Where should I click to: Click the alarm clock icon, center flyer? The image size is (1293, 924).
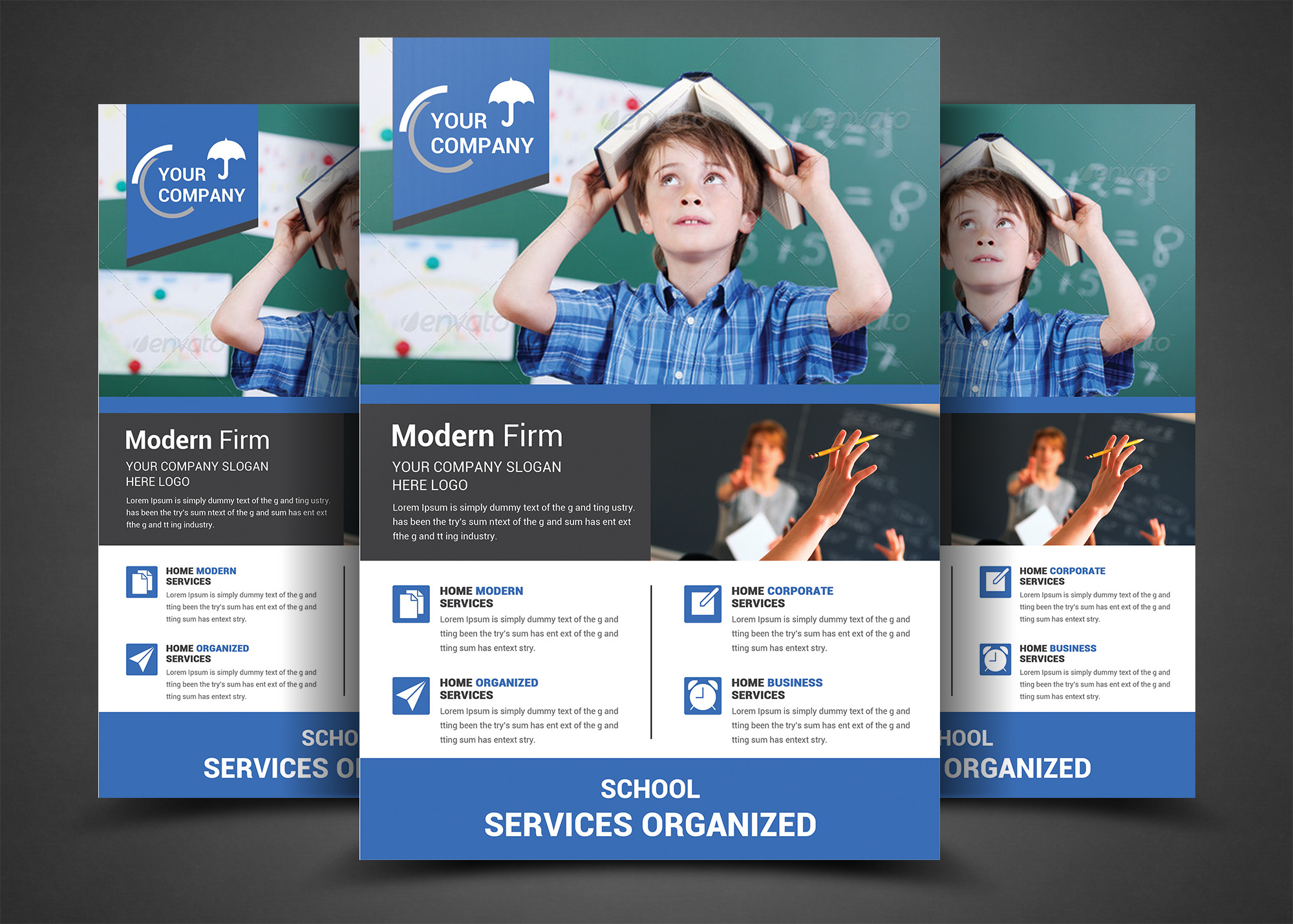click(x=703, y=696)
